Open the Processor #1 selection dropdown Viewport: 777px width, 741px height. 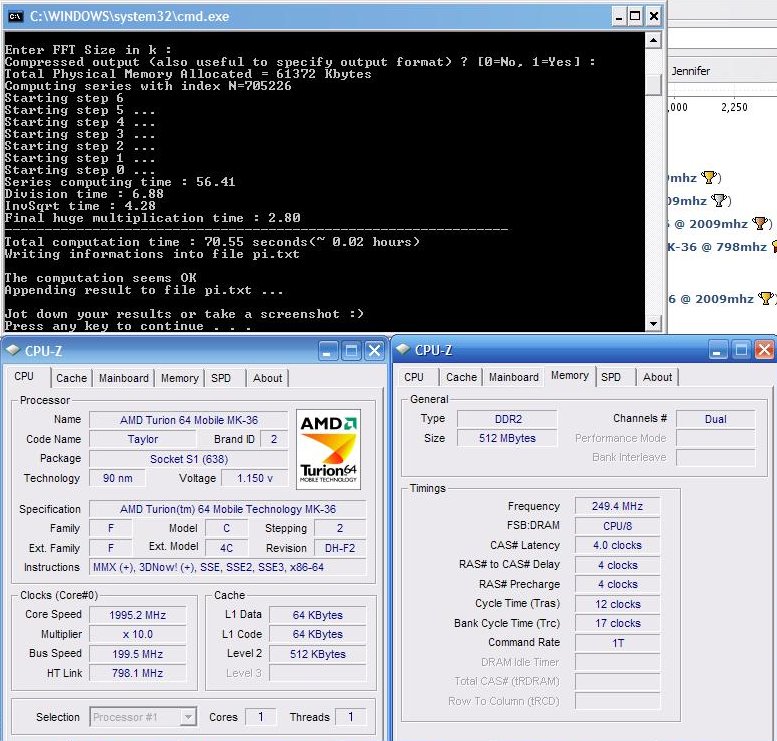click(143, 717)
